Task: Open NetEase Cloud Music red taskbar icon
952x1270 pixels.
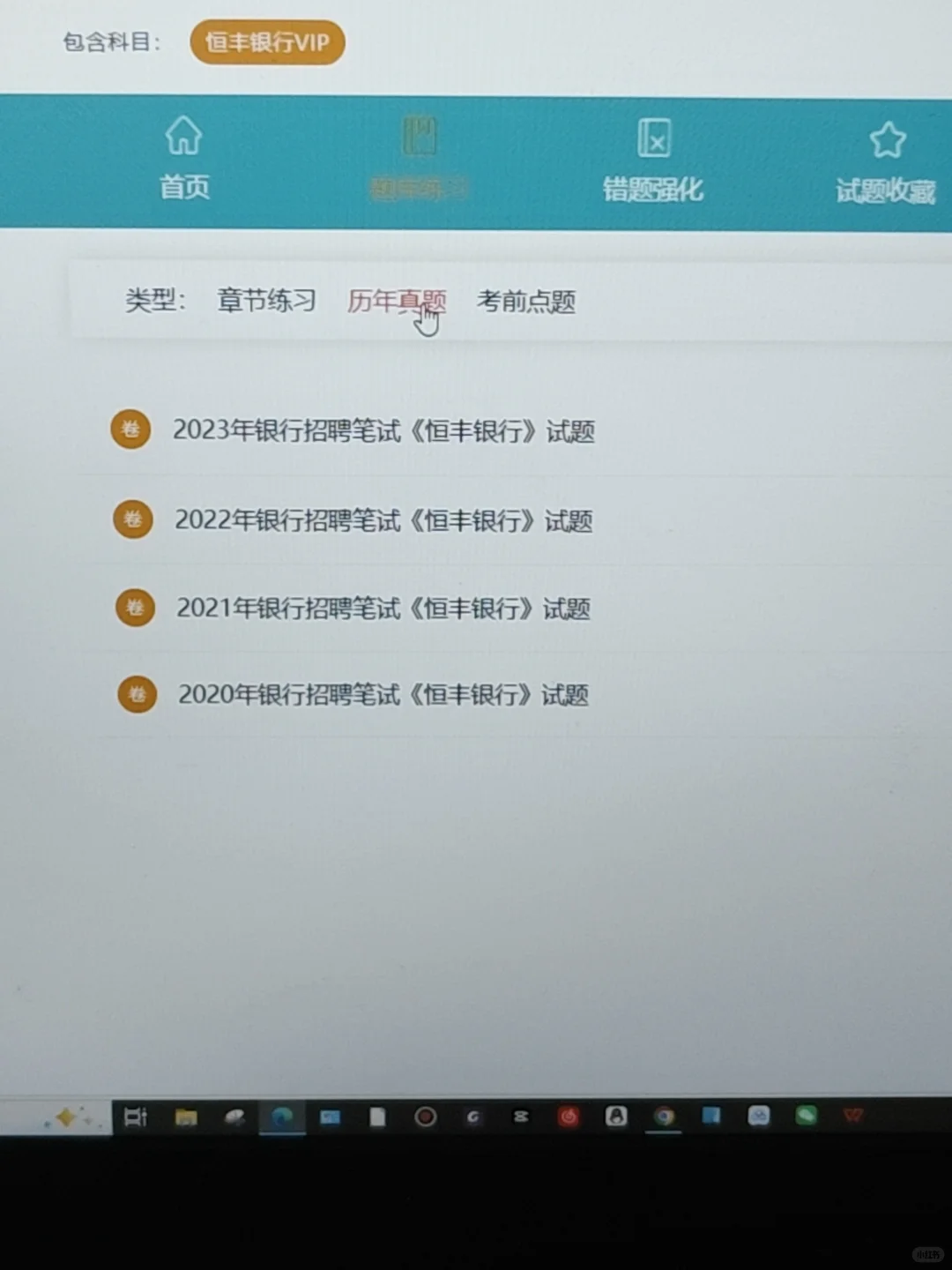Action: (569, 1117)
